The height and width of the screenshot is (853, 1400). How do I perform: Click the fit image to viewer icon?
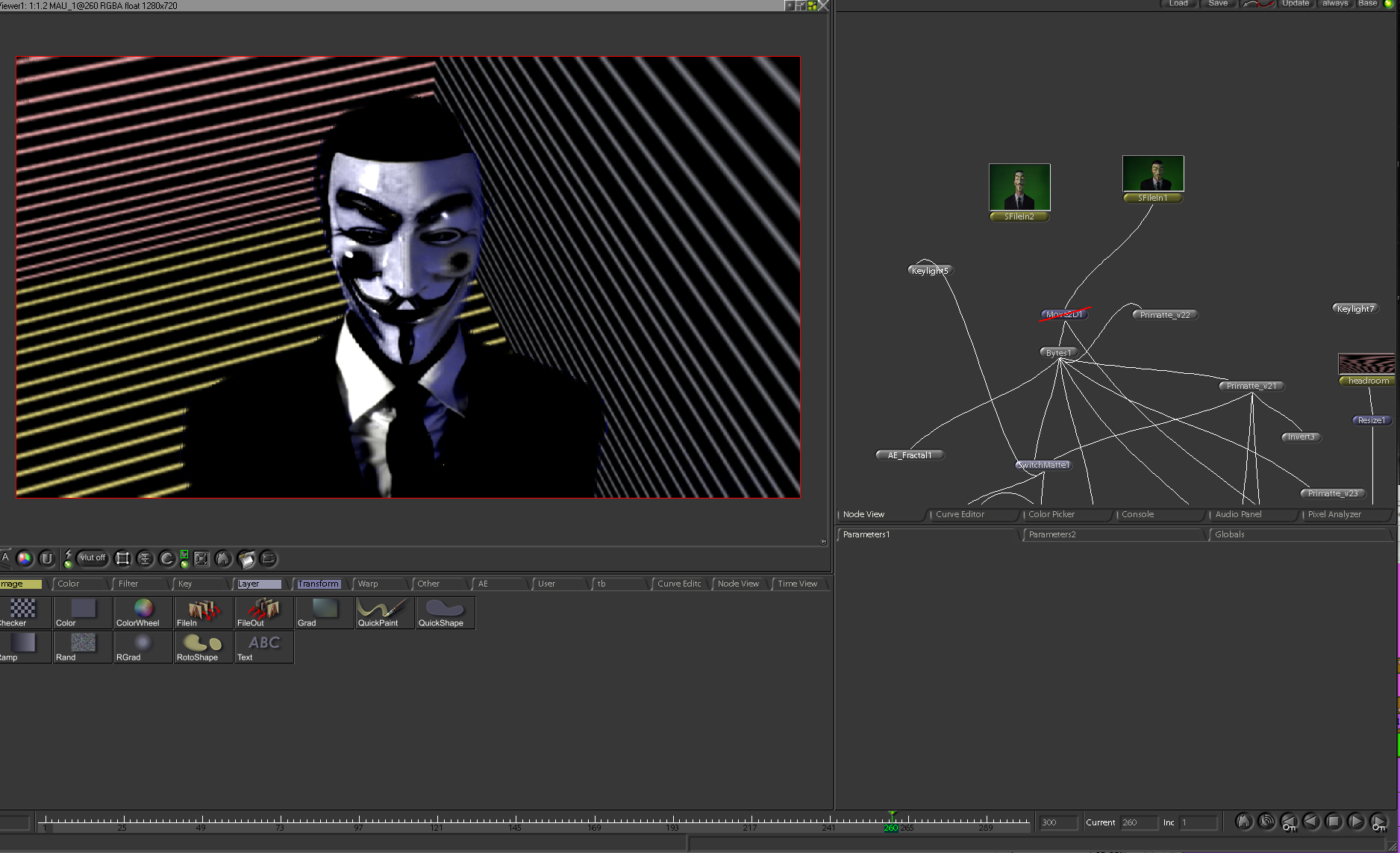coord(201,558)
